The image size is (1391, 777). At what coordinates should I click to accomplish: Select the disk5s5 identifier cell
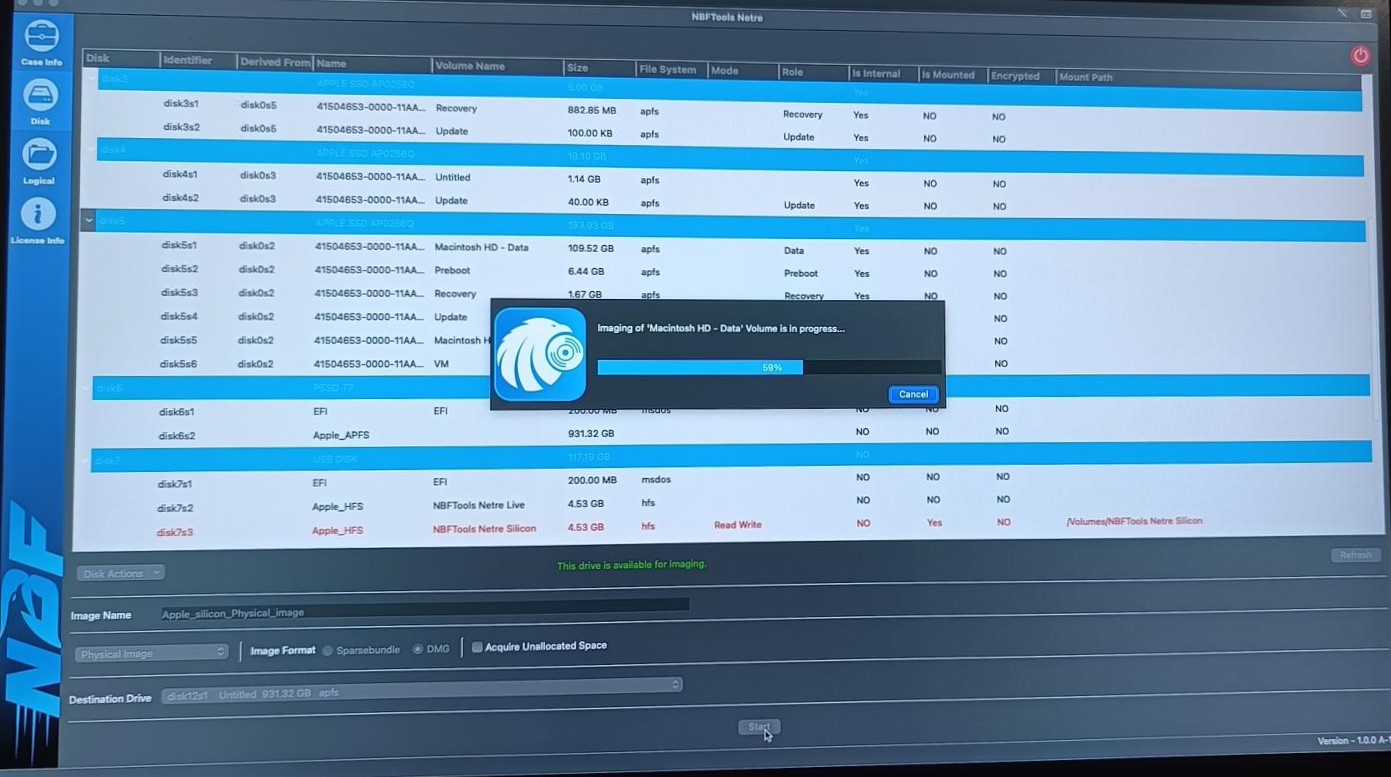[x=178, y=340]
